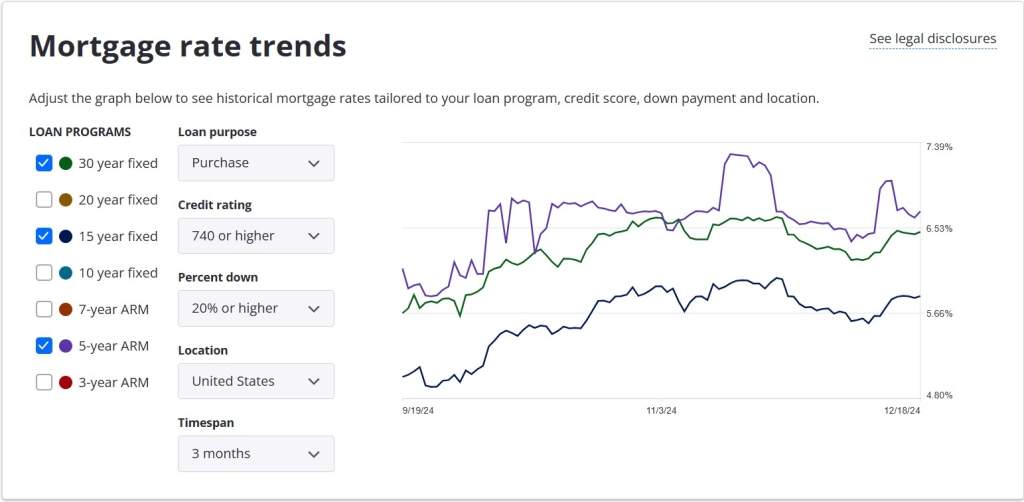
Task: Uncheck the 5-year ARM checkbox
Action: 44,345
